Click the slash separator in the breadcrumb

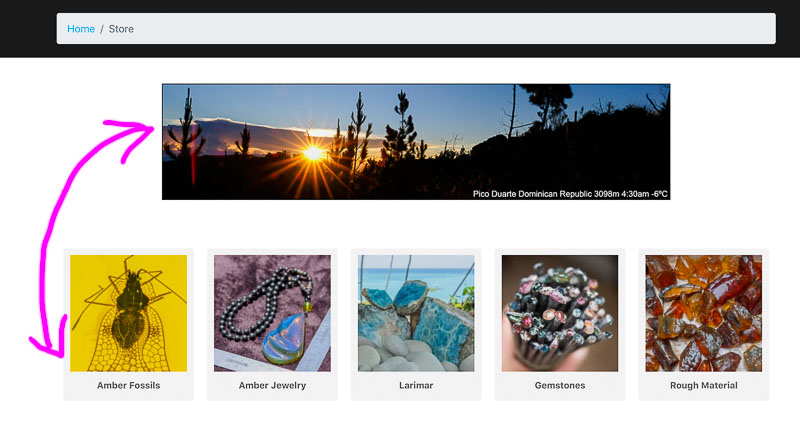coord(102,29)
